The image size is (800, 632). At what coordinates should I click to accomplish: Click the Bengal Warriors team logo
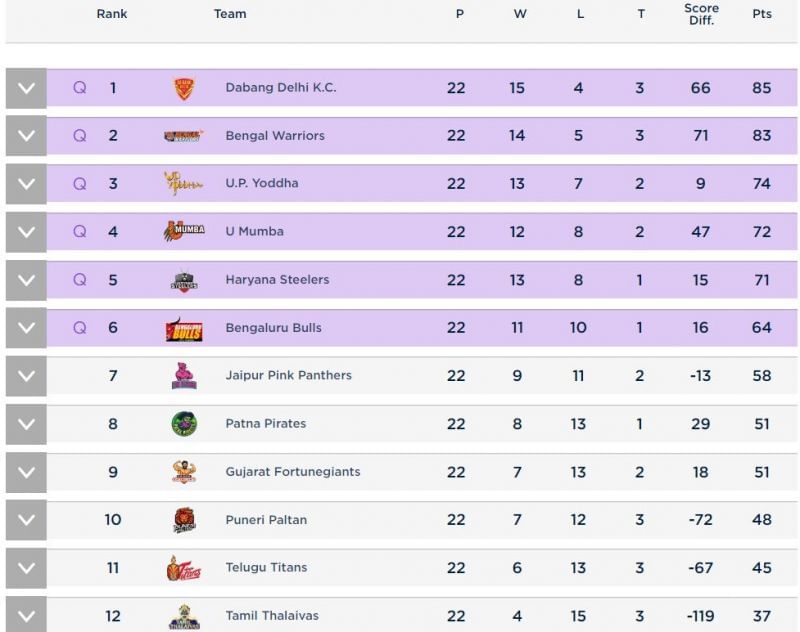184,136
